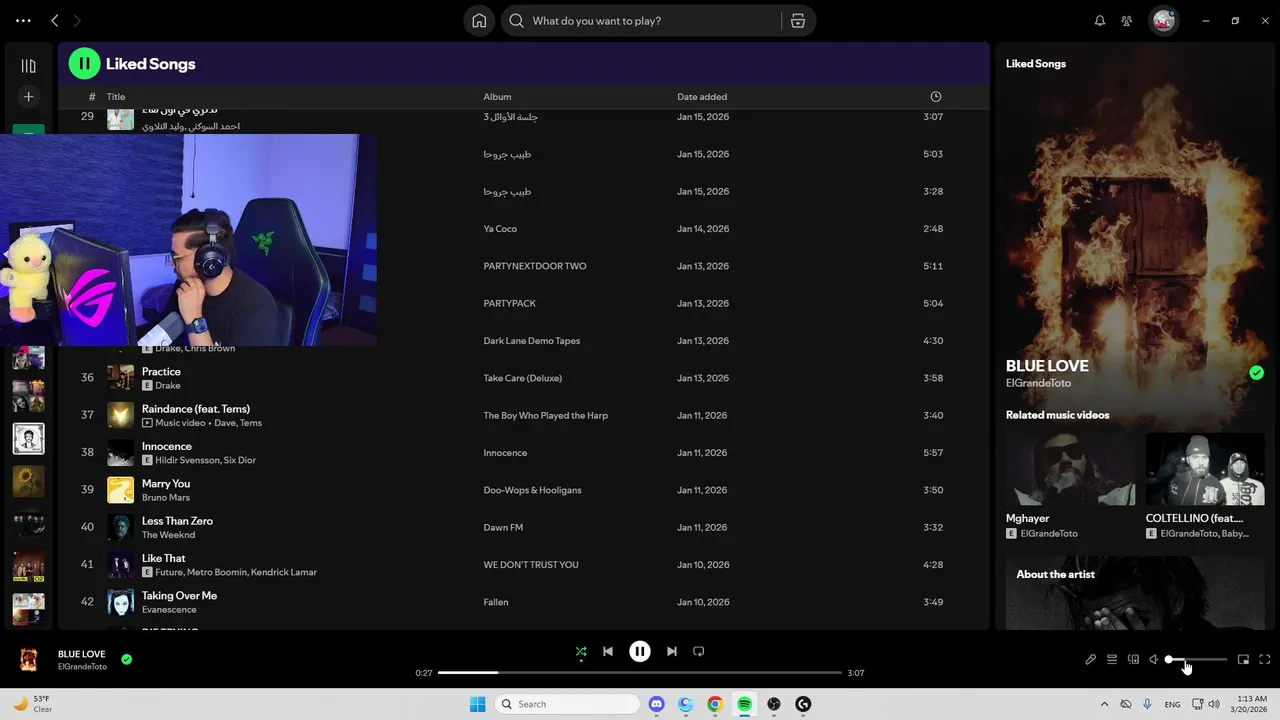
Task: Open the lyrics microphone icon
Action: point(1090,659)
